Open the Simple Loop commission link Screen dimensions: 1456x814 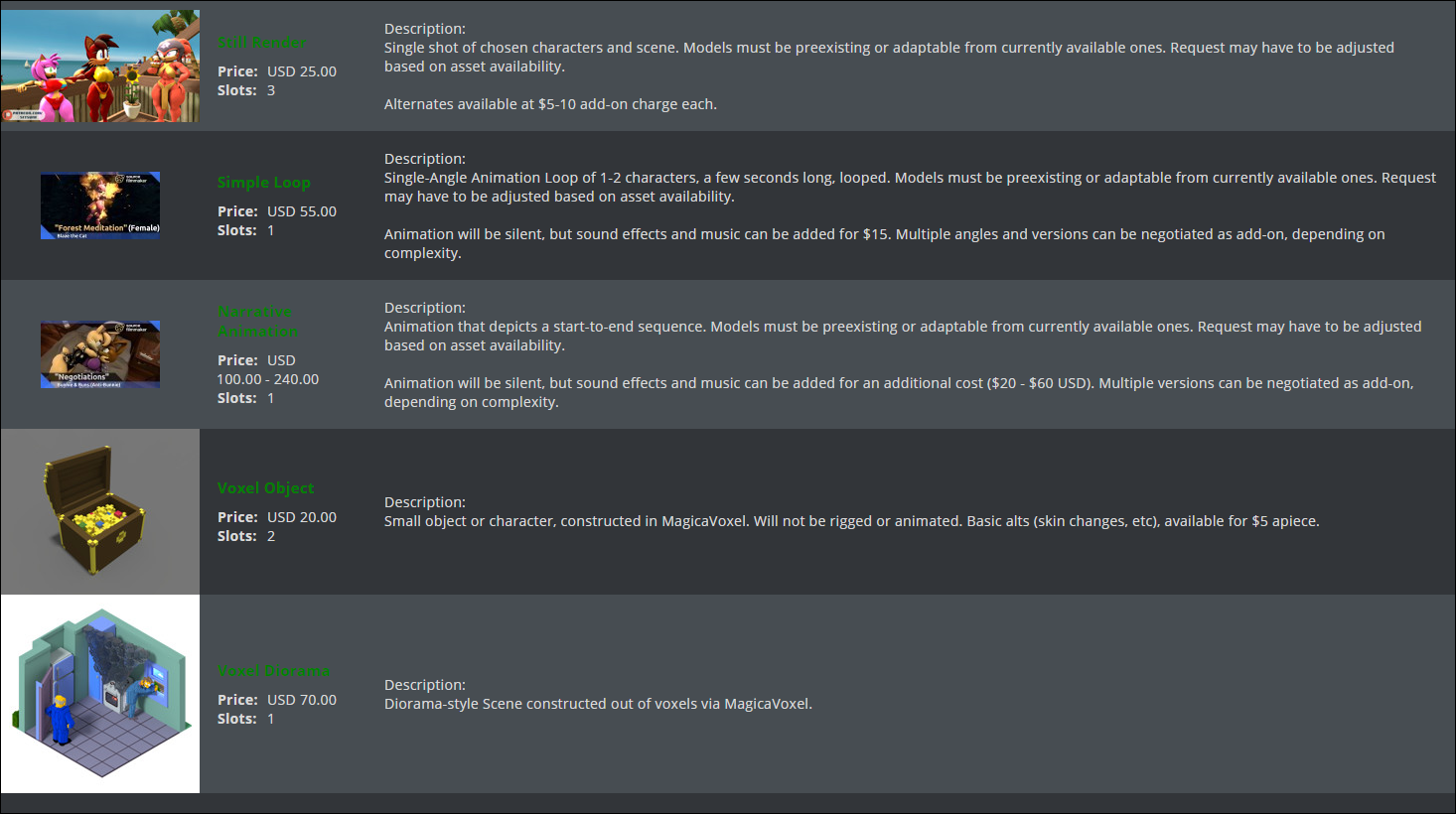point(264,182)
